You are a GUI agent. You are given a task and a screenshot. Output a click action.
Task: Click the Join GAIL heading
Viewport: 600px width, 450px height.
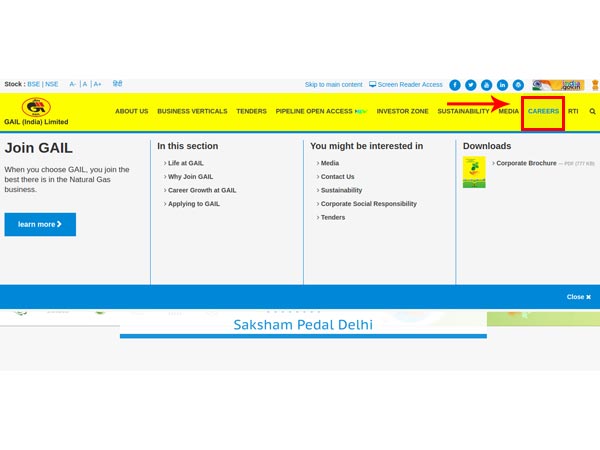pos(39,148)
